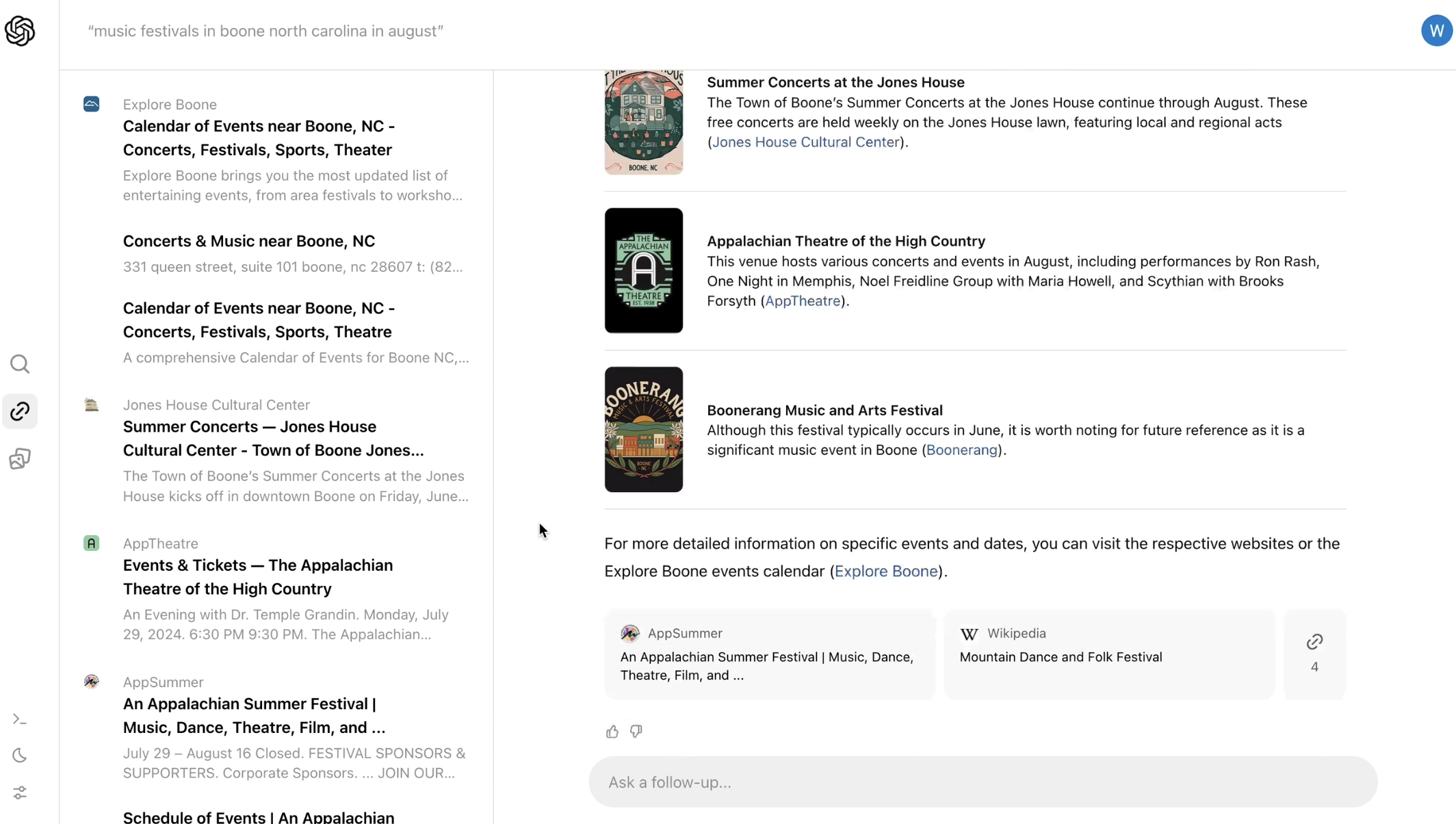Image resolution: width=1456 pixels, height=824 pixels.
Task: Click the Ask a follow-up input field
Action: [x=982, y=782]
